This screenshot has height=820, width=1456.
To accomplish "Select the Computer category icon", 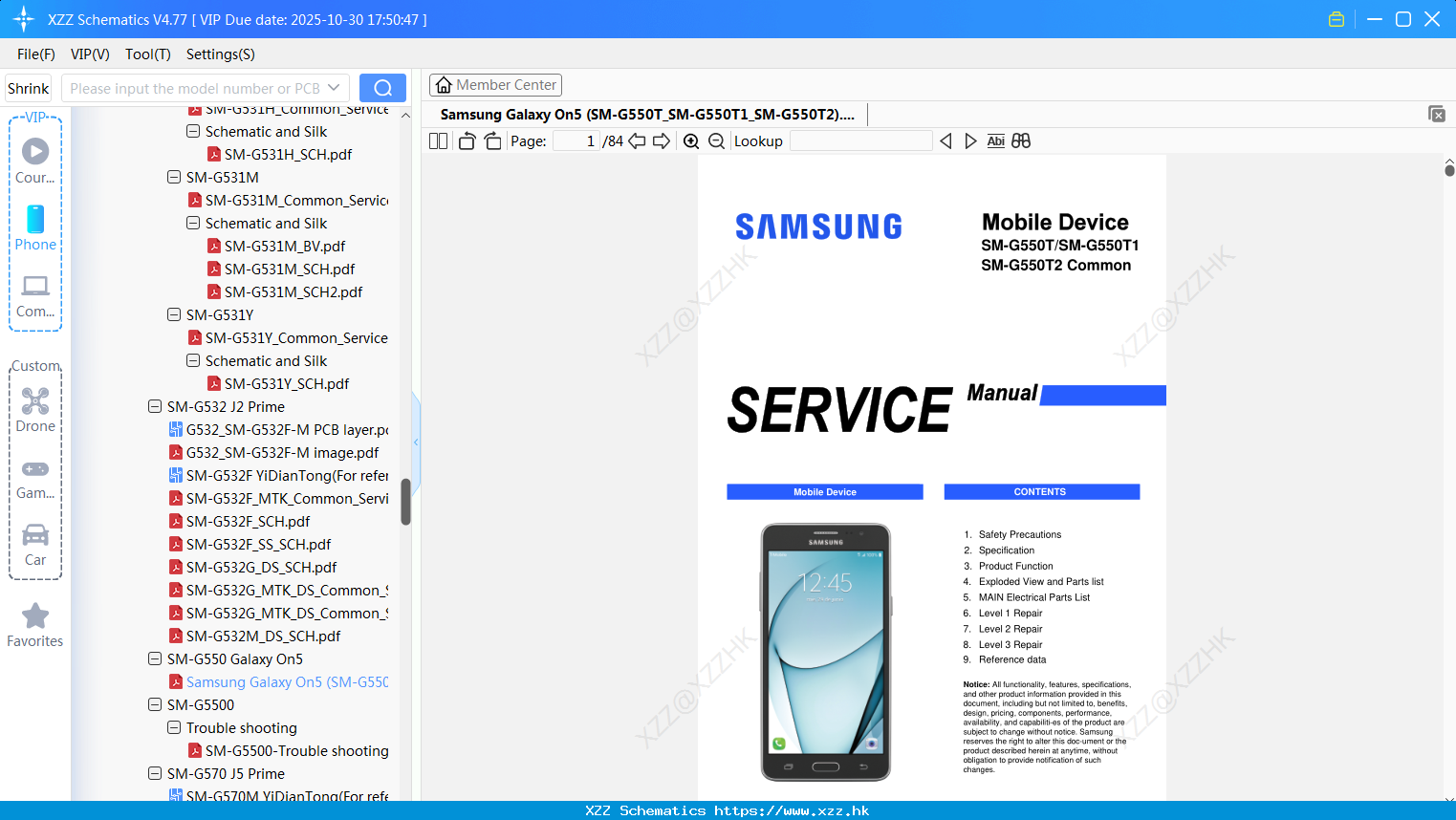I will 35,286.
